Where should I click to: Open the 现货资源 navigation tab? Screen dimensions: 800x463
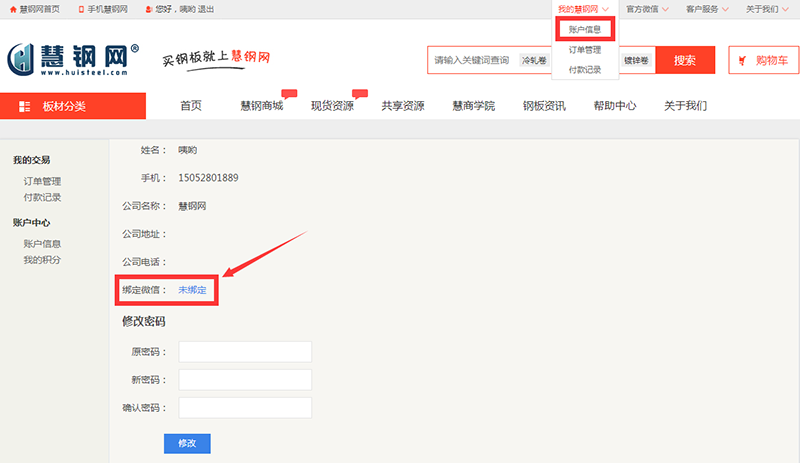coord(332,106)
